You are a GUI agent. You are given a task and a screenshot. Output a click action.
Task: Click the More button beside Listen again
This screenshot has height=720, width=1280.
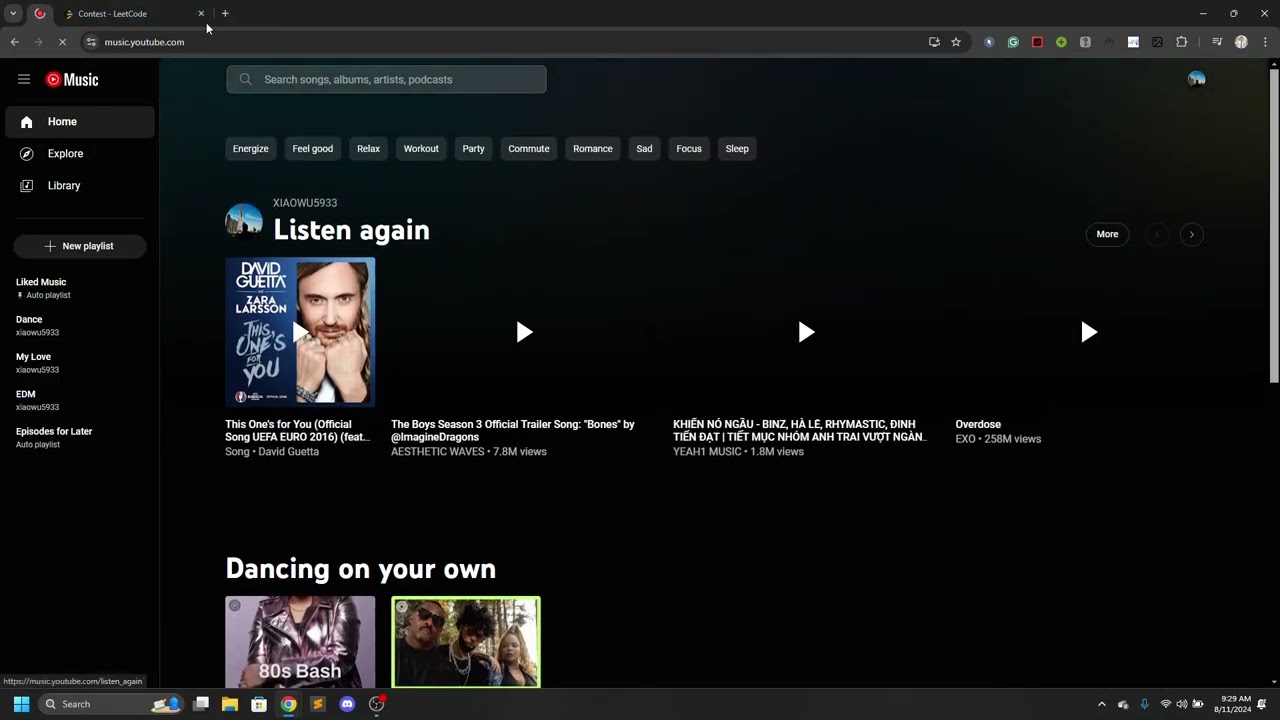tap(1107, 234)
